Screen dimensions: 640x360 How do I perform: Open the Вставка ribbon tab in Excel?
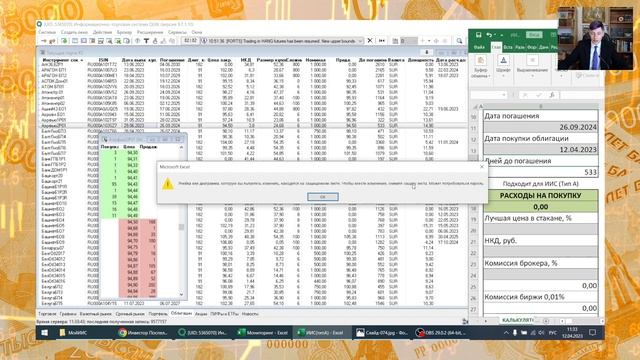[508, 47]
